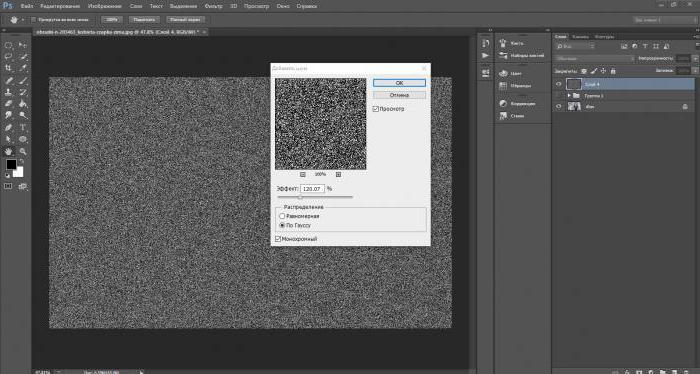Select the Smudge tool
The height and width of the screenshot is (374, 700).
pyautogui.click(x=8, y=115)
